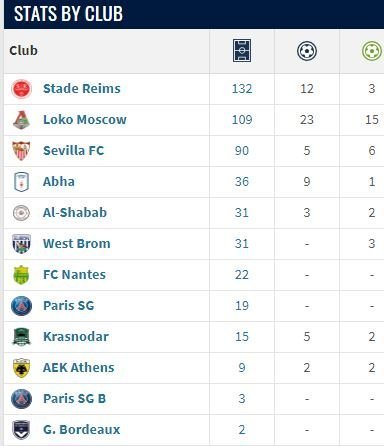The height and width of the screenshot is (446, 384).
Task: Click the Club column header
Action: click(x=23, y=51)
